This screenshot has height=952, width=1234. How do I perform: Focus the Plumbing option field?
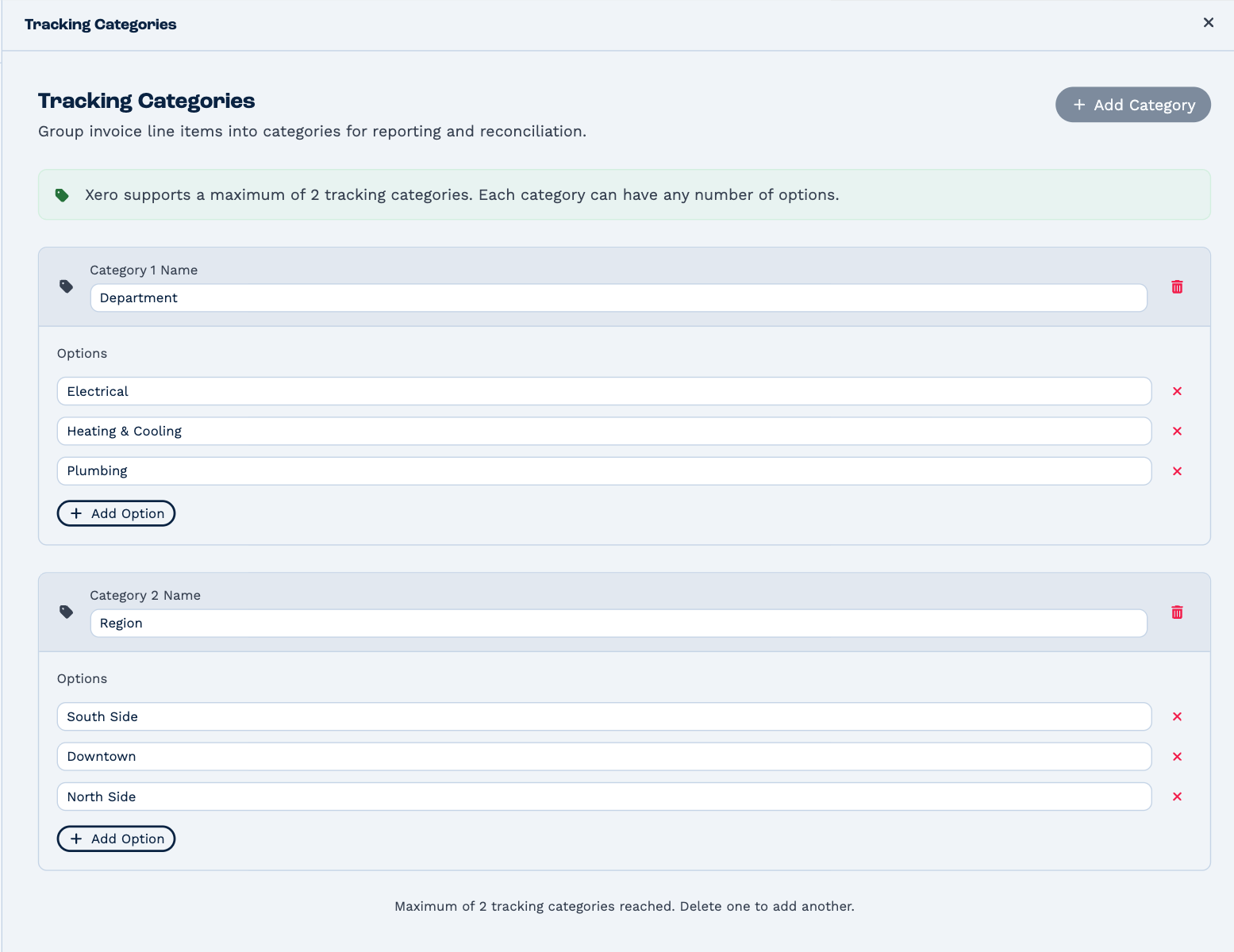(604, 470)
